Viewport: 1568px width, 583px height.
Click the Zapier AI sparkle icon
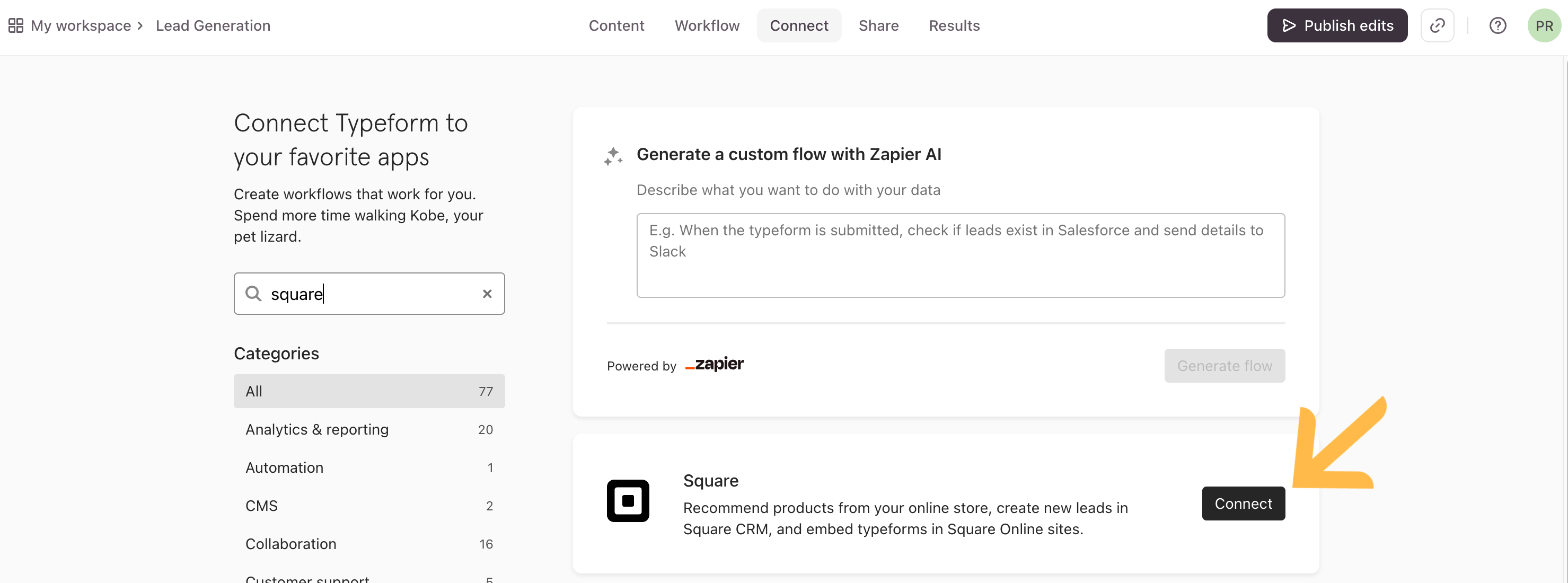click(x=613, y=156)
